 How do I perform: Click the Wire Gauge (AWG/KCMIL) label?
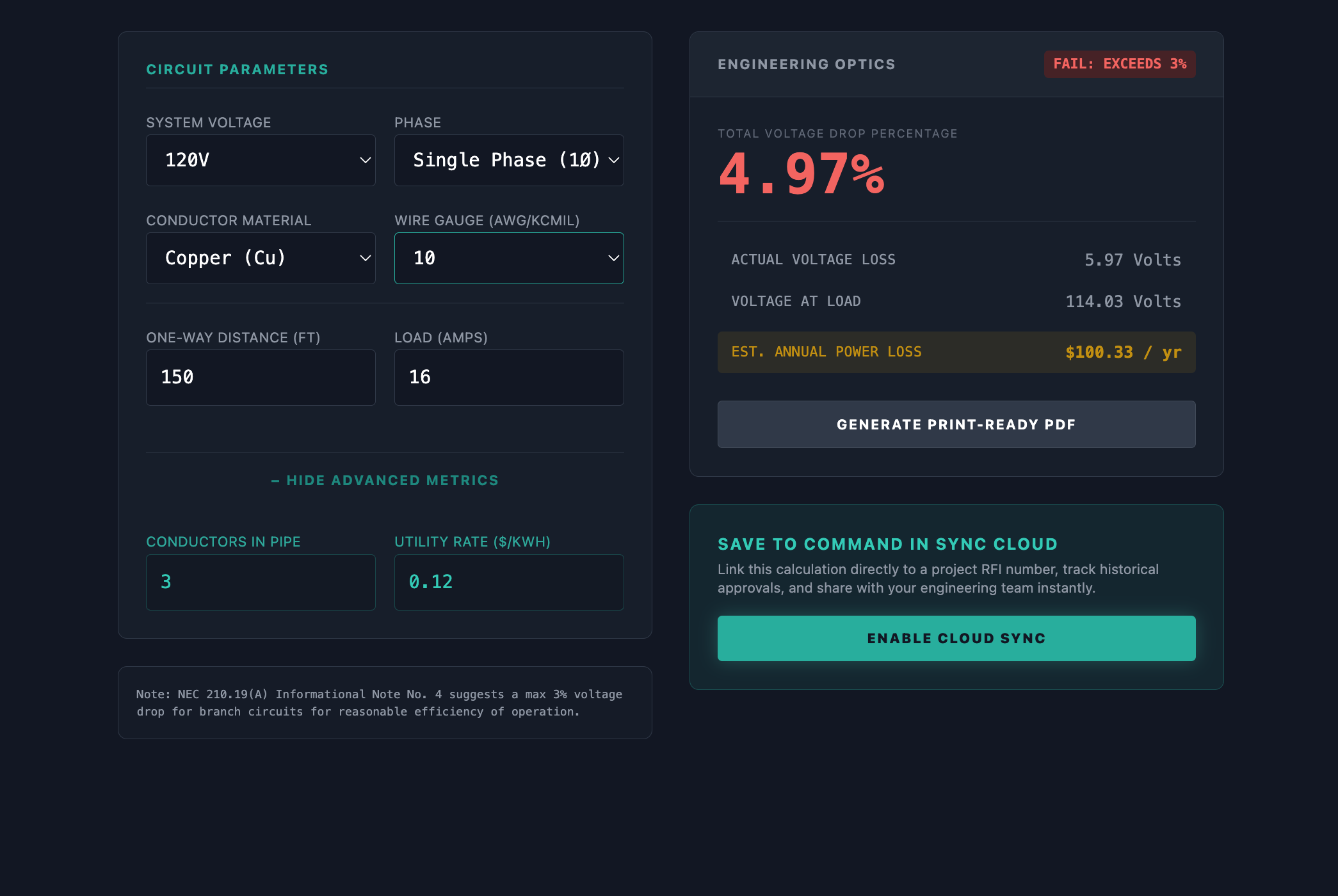tap(487, 220)
